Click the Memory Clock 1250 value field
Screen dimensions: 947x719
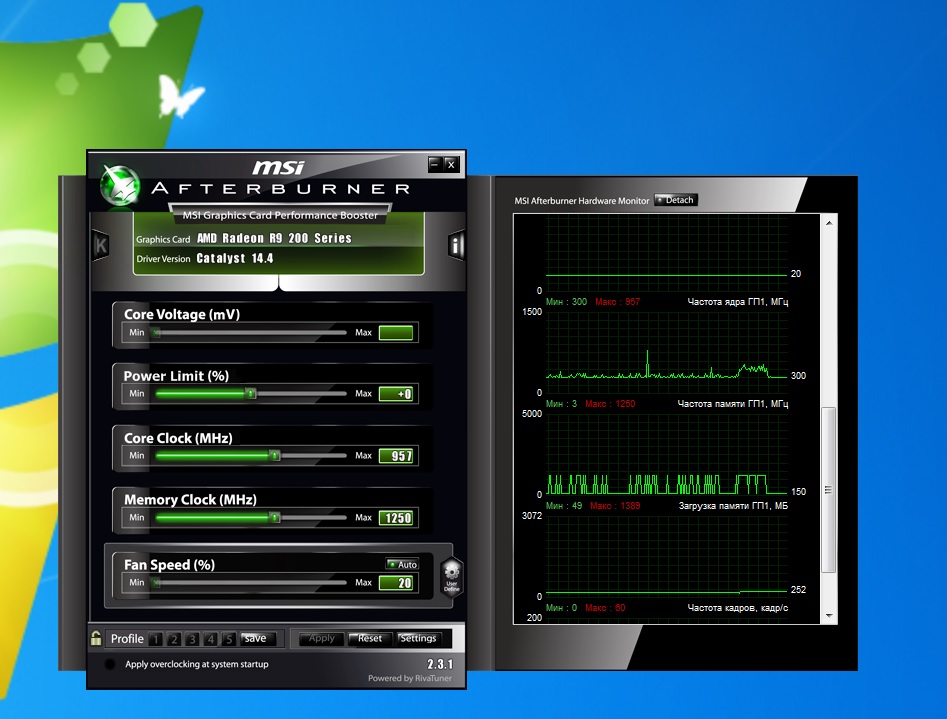[x=396, y=518]
